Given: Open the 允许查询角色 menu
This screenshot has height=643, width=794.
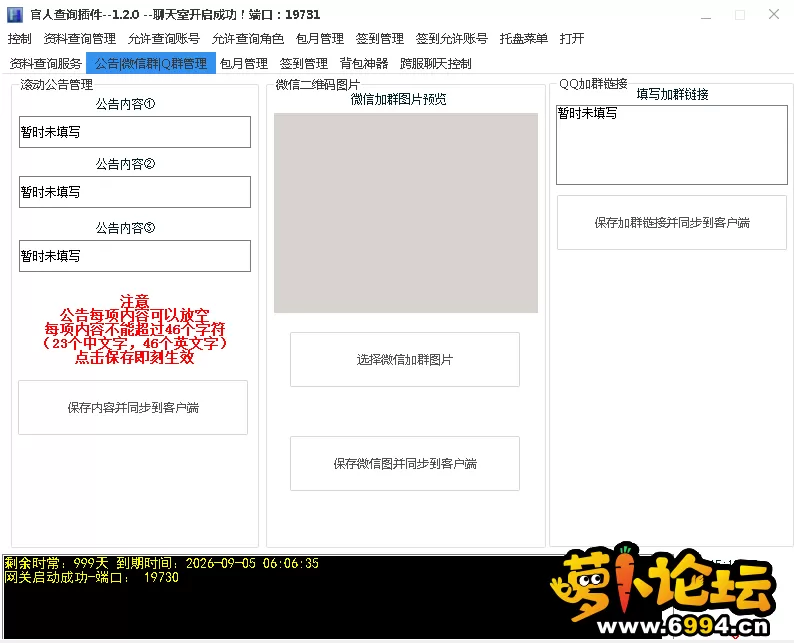Looking at the screenshot, I should tap(248, 38).
